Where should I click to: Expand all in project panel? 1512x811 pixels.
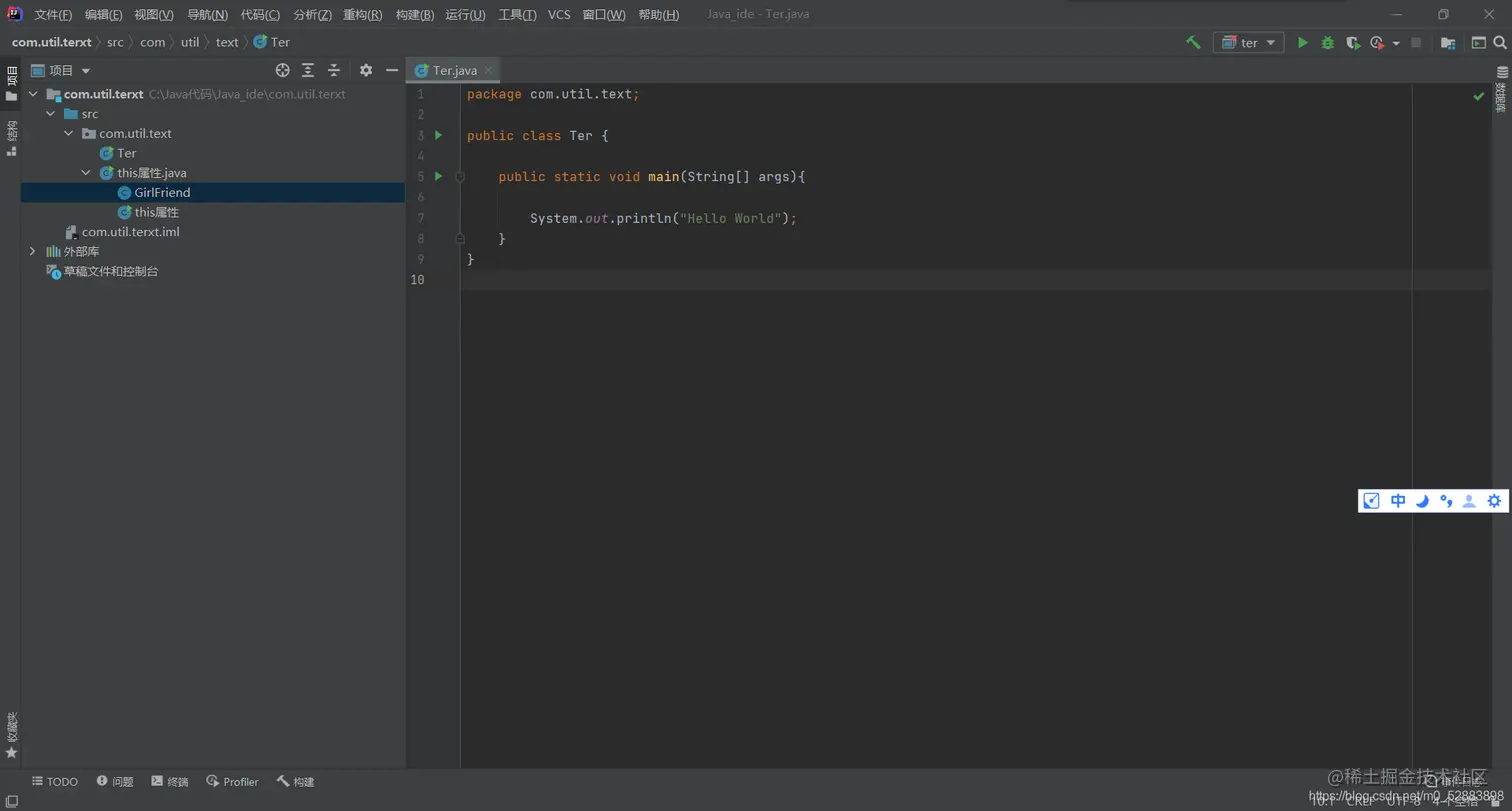pos(308,70)
